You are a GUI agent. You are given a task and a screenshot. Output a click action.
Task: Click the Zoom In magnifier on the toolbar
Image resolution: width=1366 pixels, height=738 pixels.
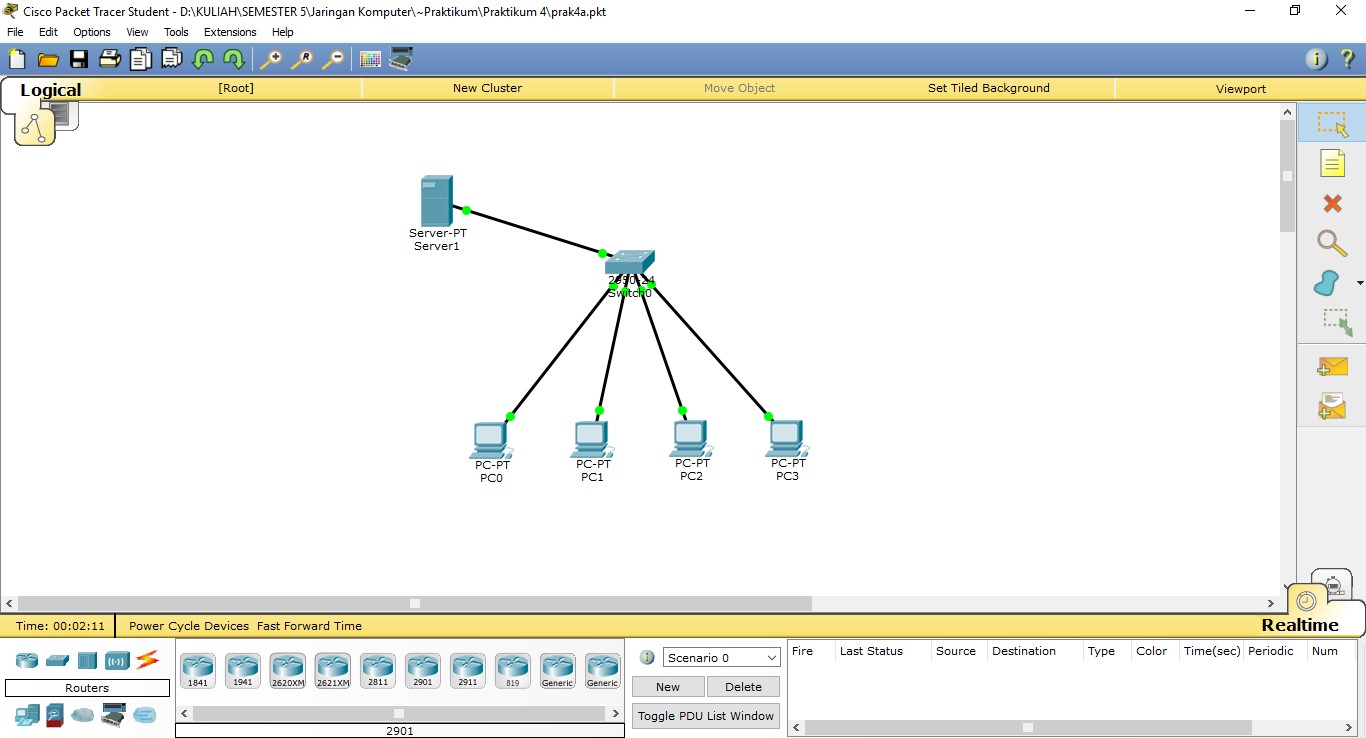tap(271, 59)
